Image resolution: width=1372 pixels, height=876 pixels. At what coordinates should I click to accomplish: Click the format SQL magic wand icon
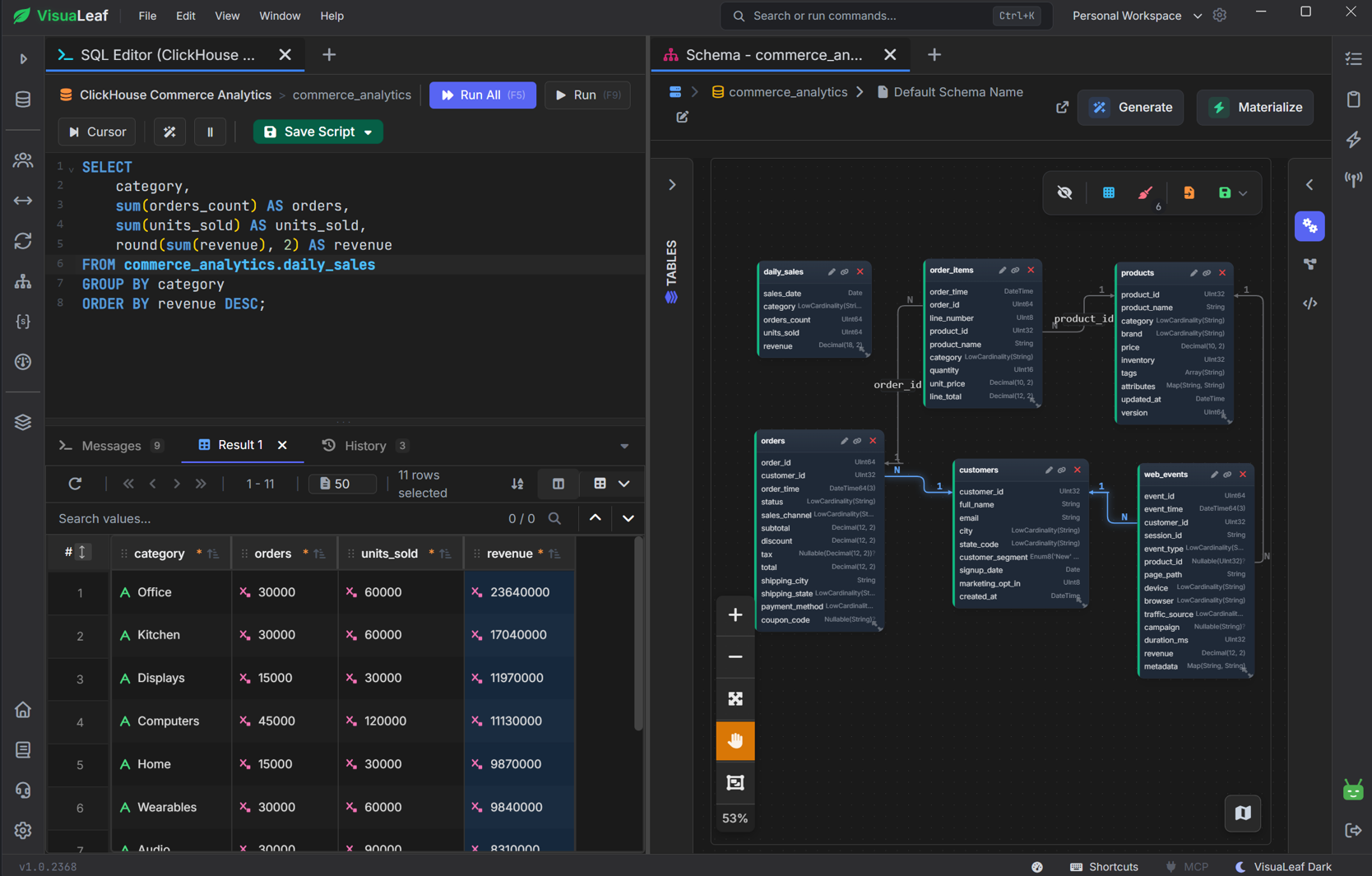pos(169,132)
